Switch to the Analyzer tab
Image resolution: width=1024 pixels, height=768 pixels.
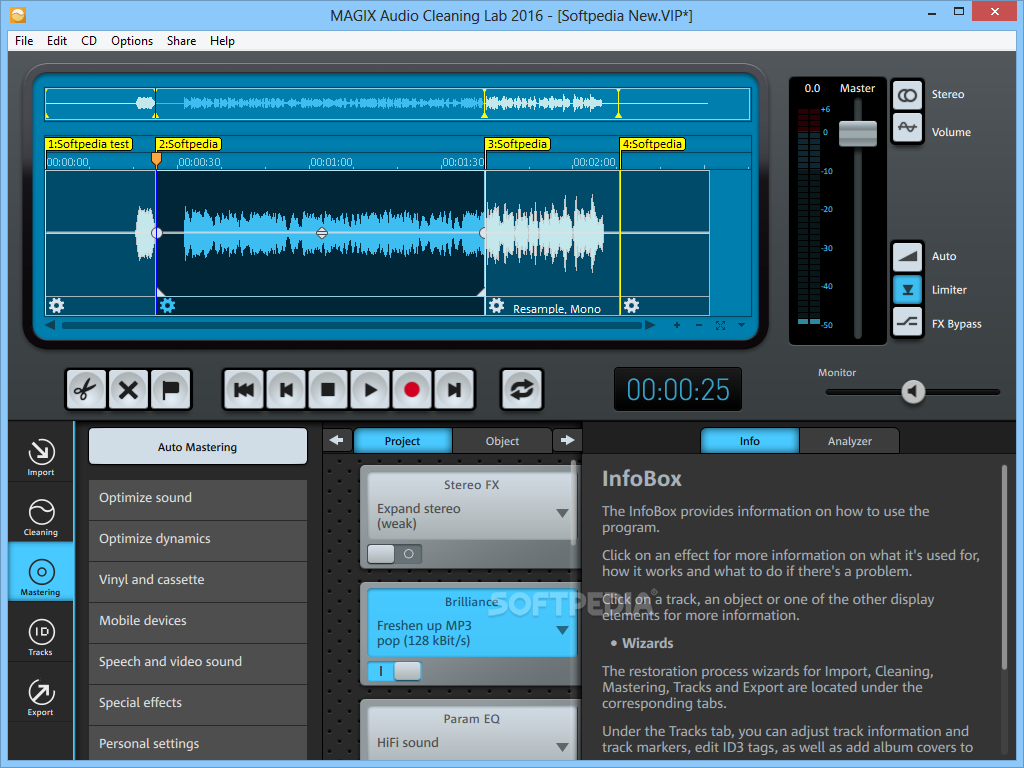click(850, 441)
